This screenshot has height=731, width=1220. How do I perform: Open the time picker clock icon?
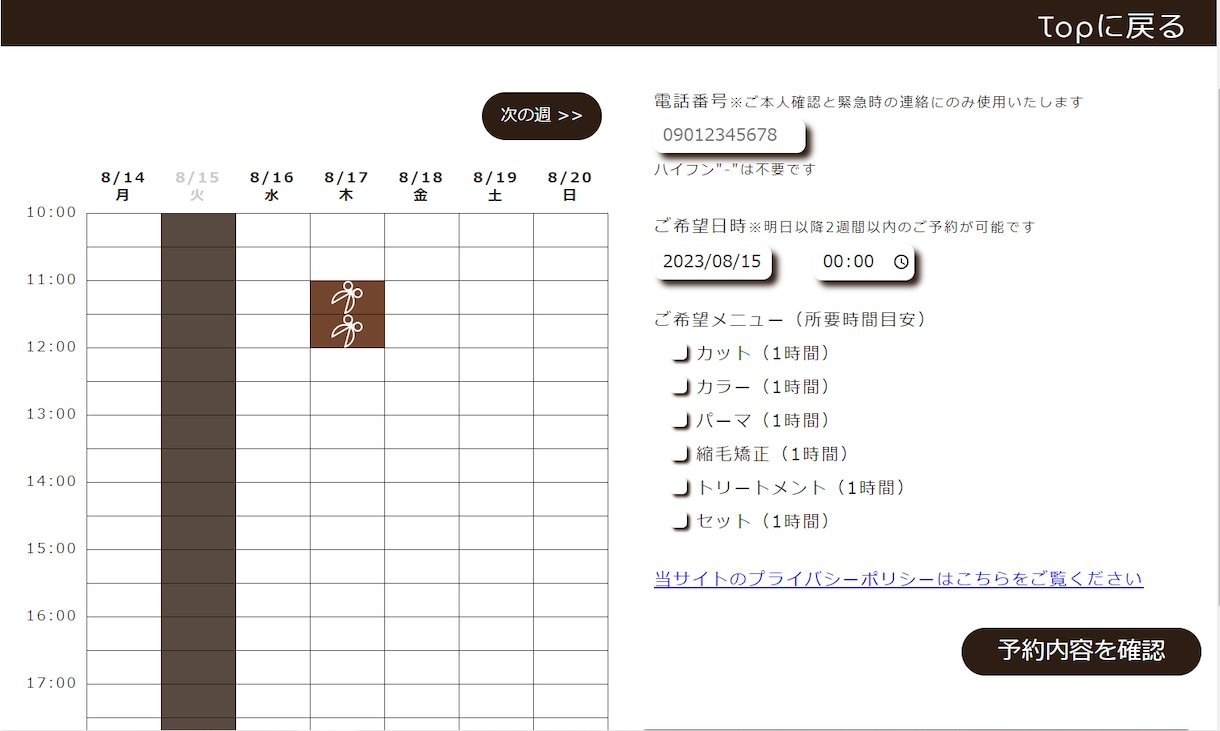pyautogui.click(x=901, y=262)
